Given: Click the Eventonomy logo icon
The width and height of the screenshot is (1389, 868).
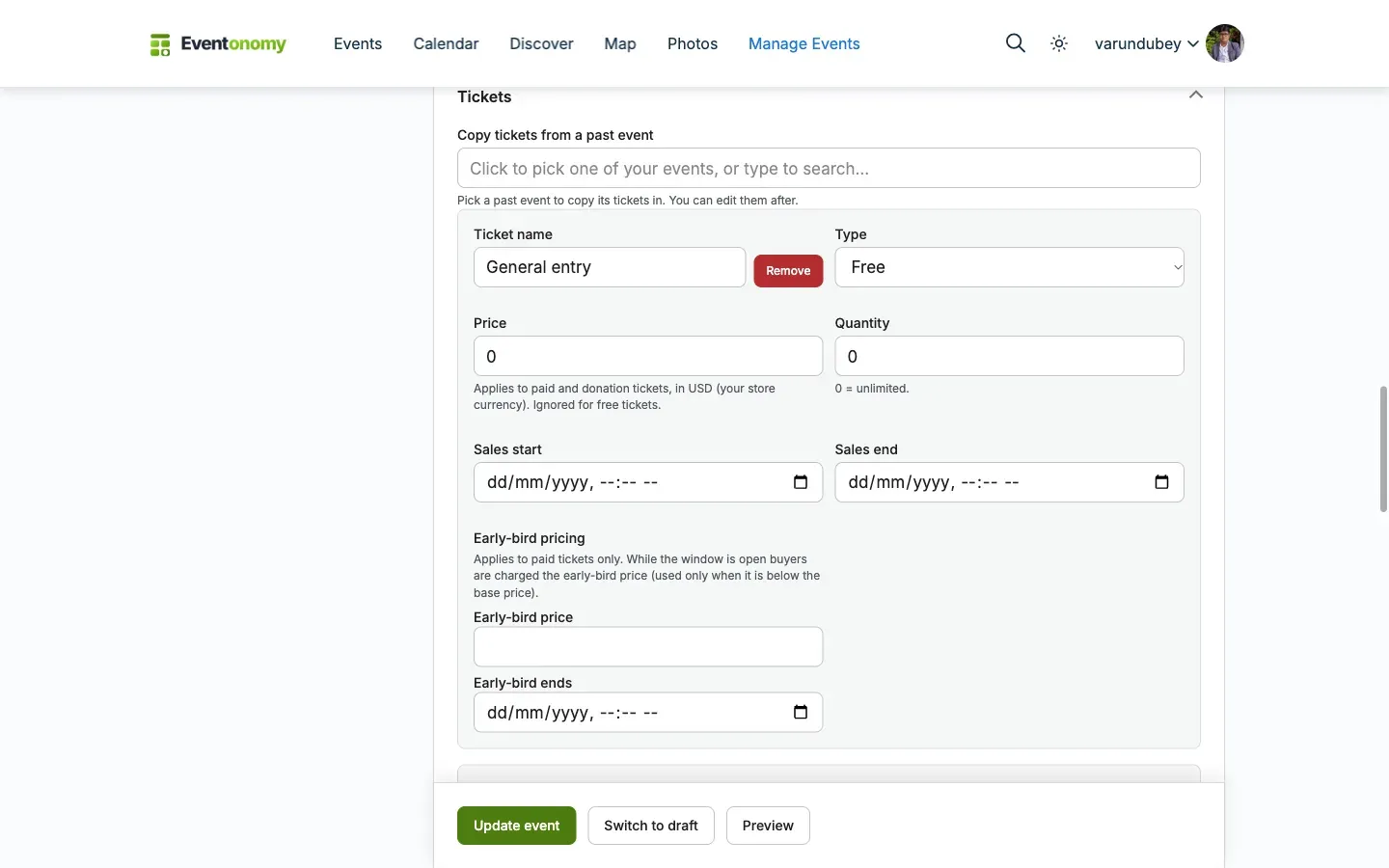Looking at the screenshot, I should 160,44.
